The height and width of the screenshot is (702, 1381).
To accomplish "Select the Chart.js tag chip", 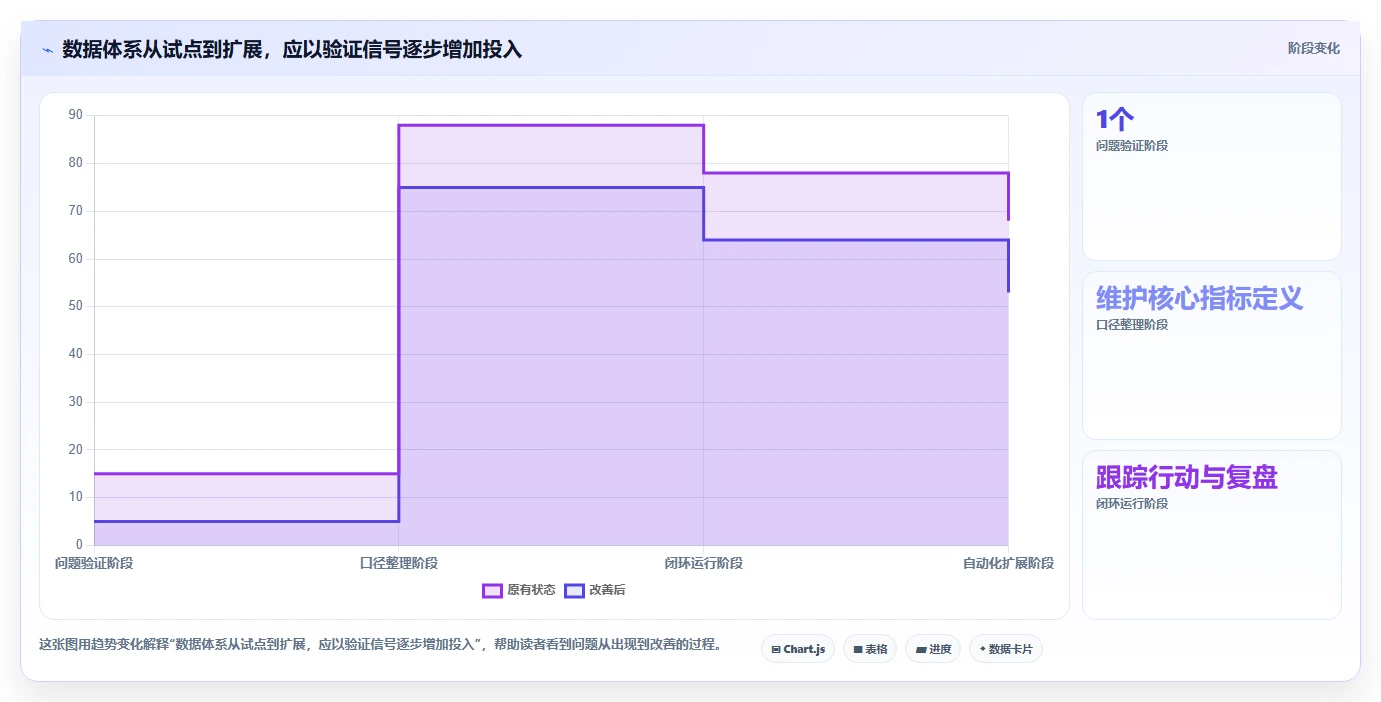I will click(x=798, y=649).
